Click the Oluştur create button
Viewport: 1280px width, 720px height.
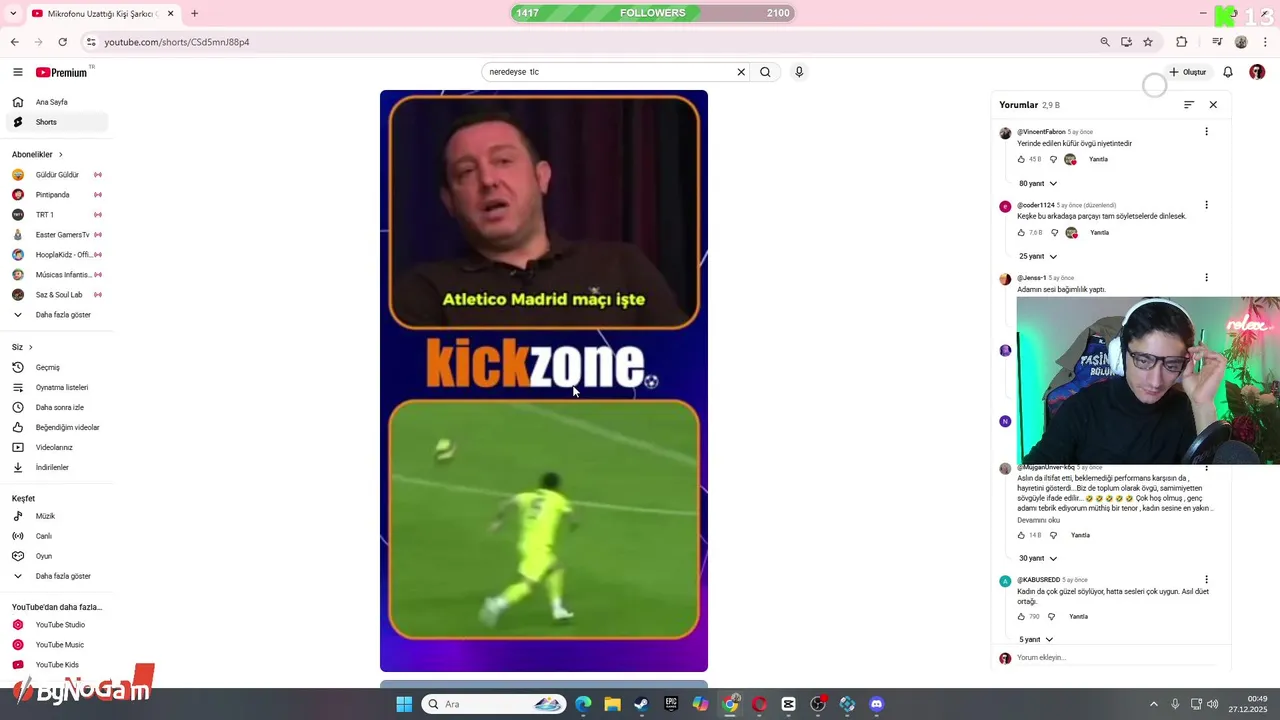click(x=1187, y=72)
